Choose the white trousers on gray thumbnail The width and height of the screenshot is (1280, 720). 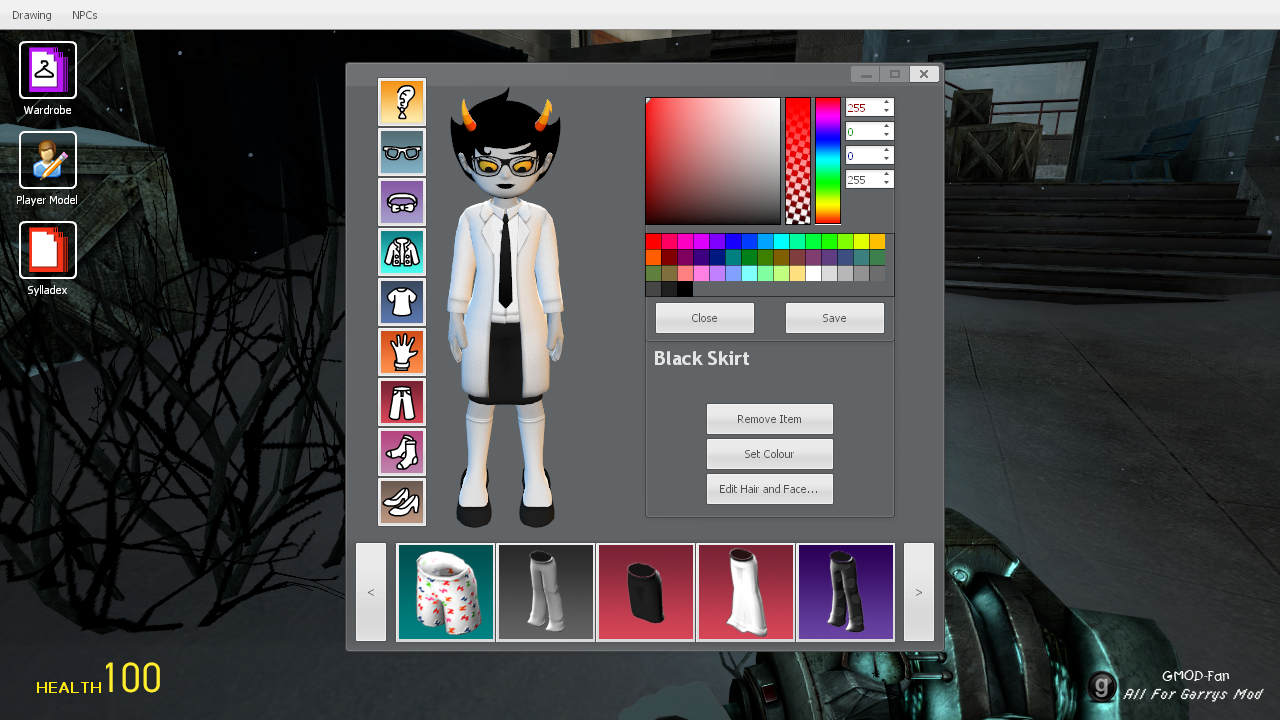pyautogui.click(x=546, y=592)
